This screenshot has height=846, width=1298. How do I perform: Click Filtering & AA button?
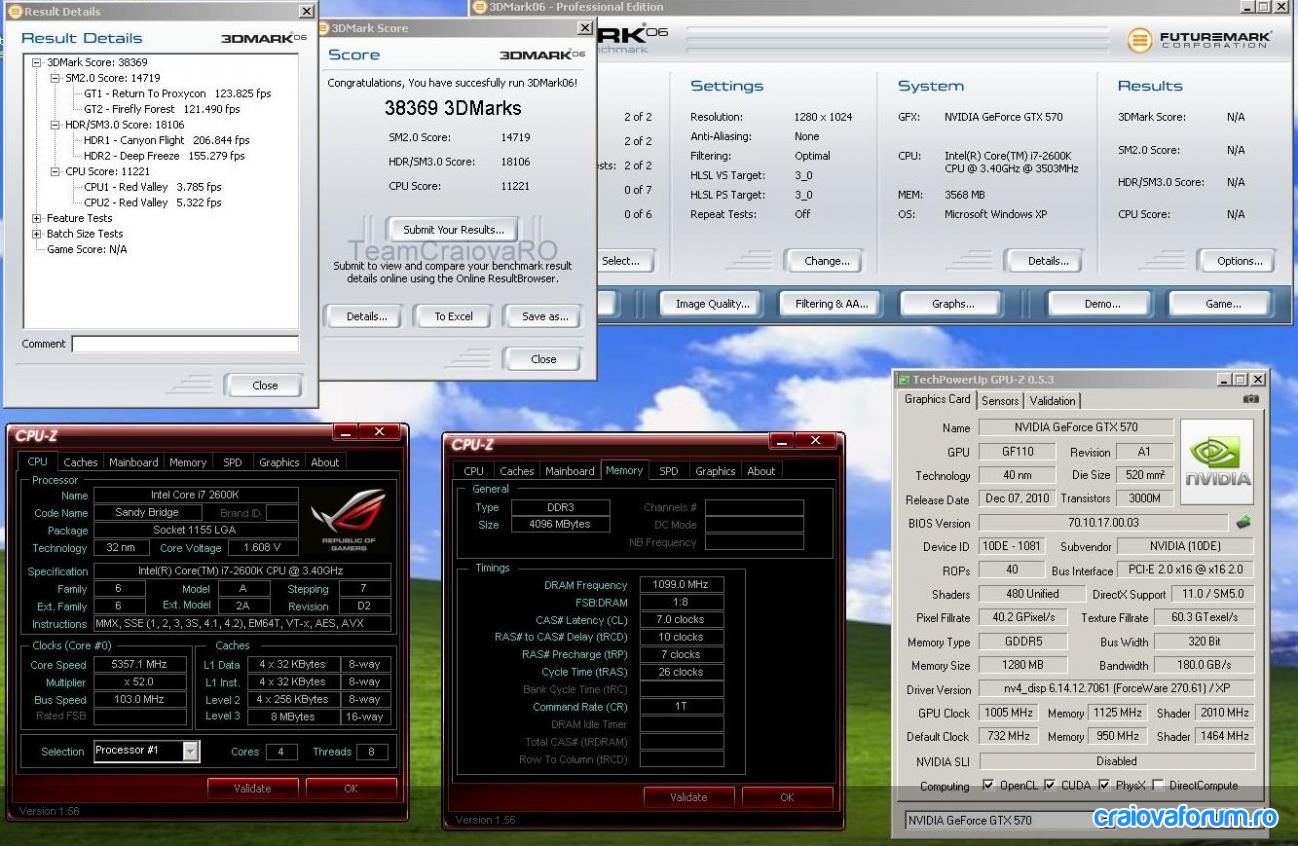tap(831, 304)
